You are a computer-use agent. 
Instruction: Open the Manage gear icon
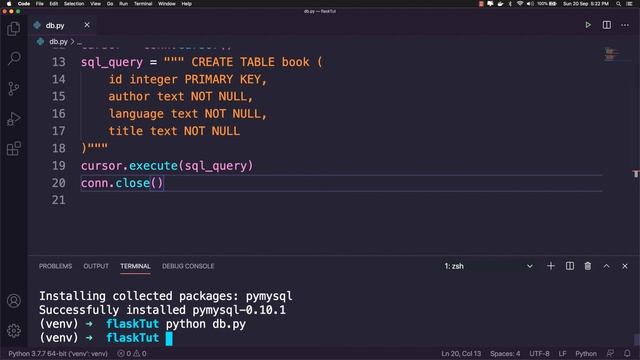tap(14, 330)
